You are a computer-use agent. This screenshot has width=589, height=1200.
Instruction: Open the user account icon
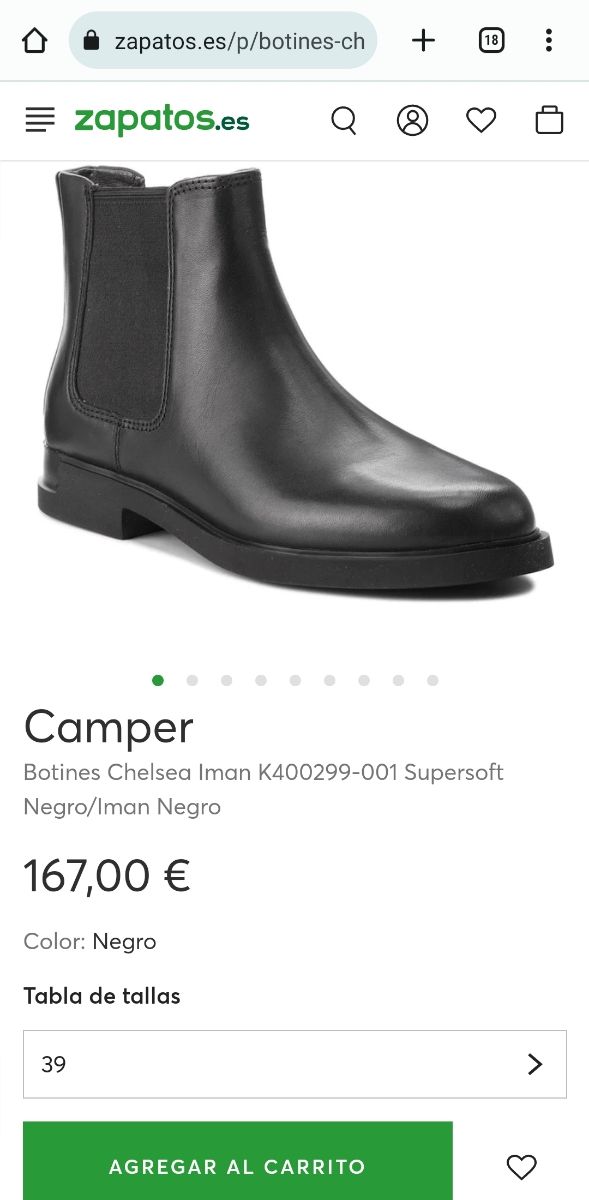pyautogui.click(x=412, y=121)
